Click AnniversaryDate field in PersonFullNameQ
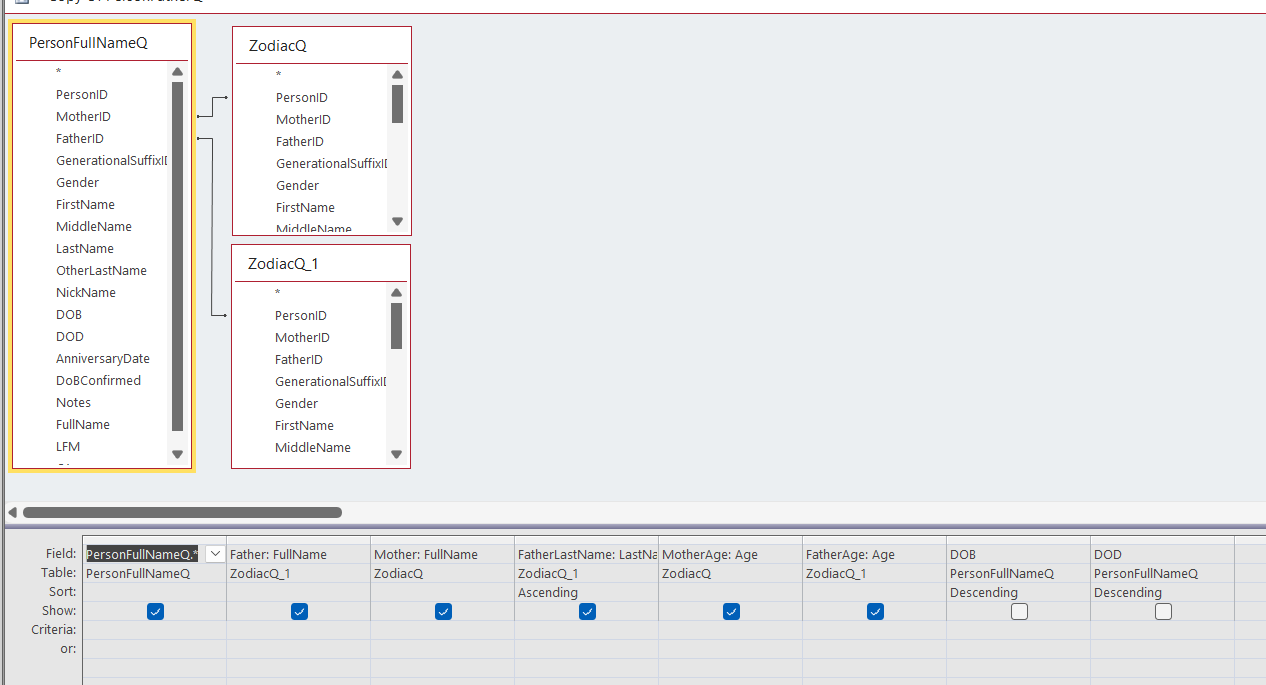This screenshot has width=1266, height=685. [103, 359]
